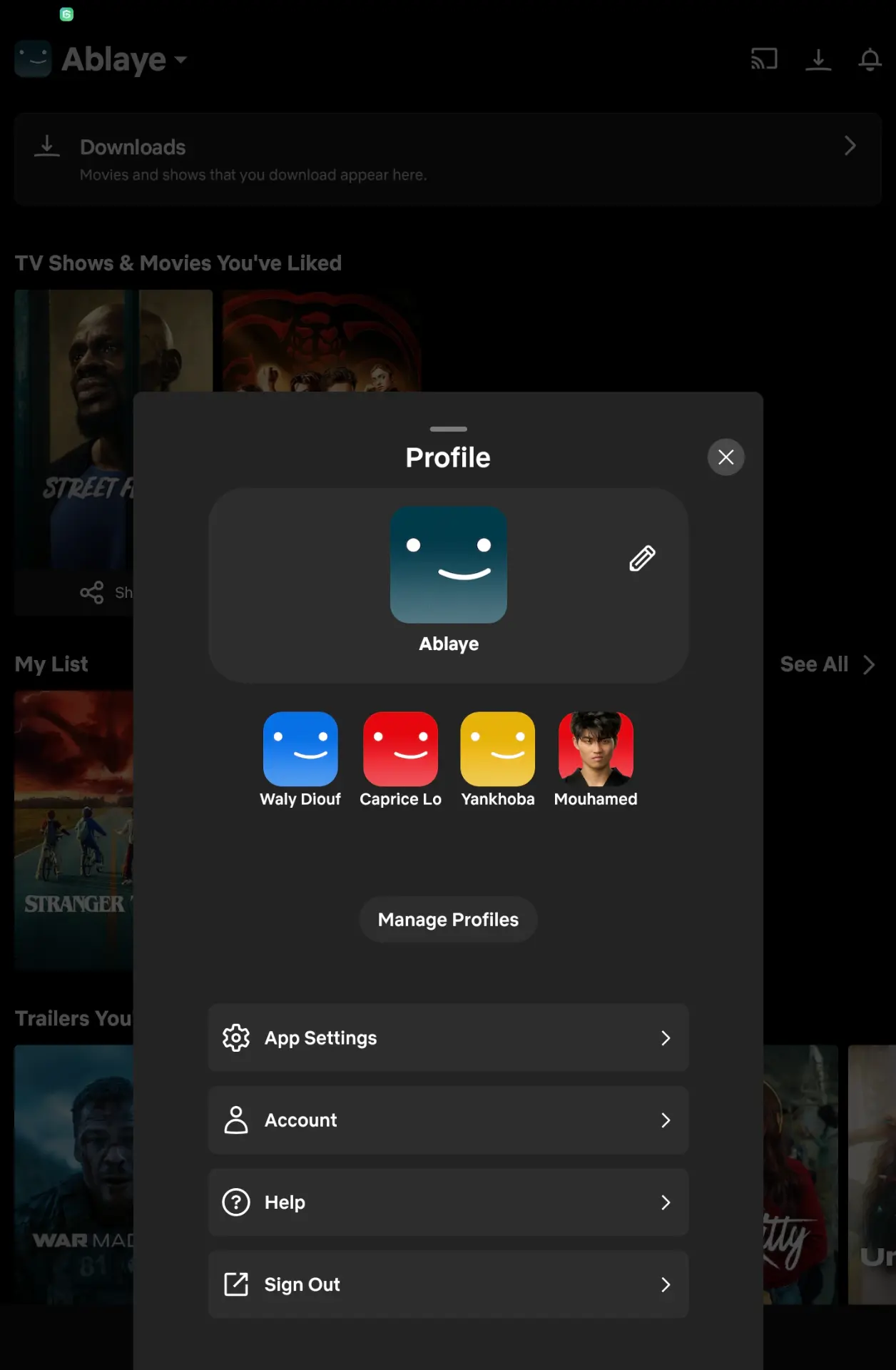Open the War Machine trailer thumbnail
The width and height of the screenshot is (896, 1370).
[x=73, y=1174]
